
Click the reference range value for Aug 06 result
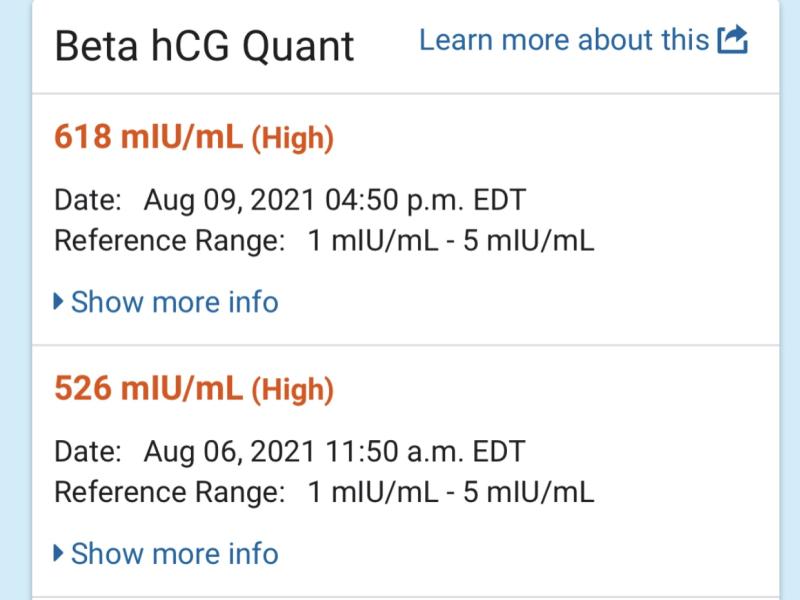pos(451,492)
